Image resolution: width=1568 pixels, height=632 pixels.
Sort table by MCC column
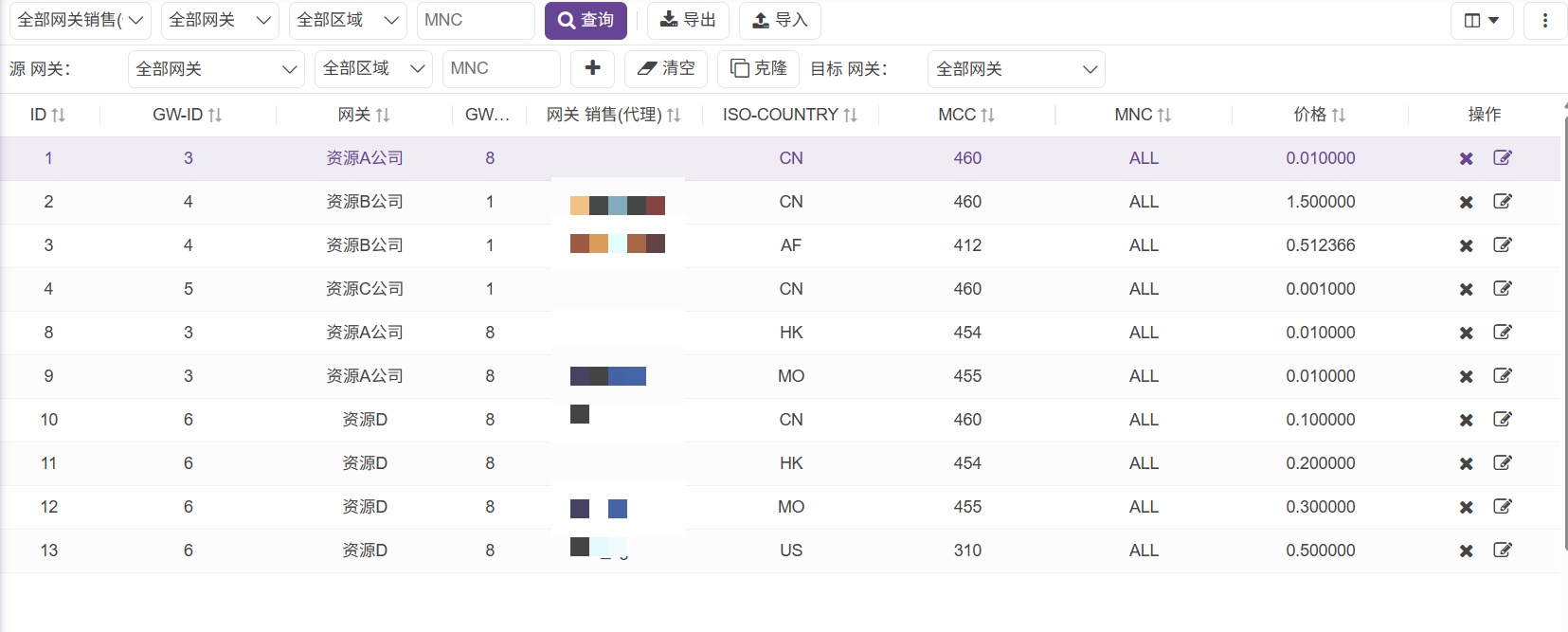[966, 115]
